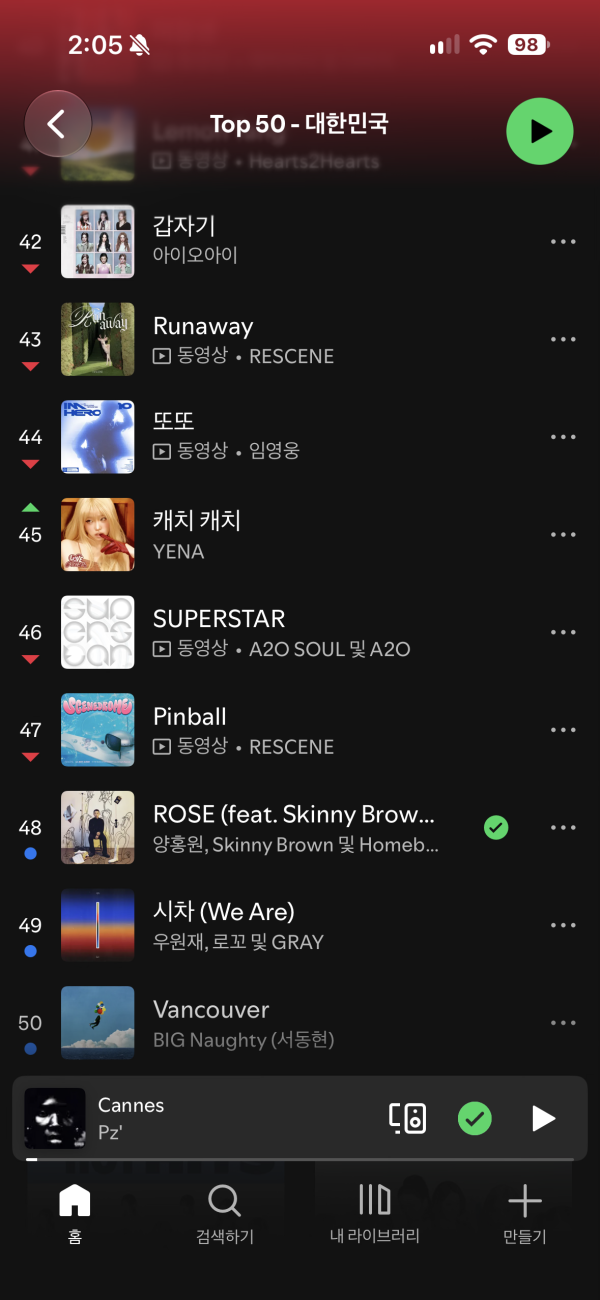The height and width of the screenshot is (1300, 600).
Task: Go to Home (홈) tab
Action: point(75,1213)
